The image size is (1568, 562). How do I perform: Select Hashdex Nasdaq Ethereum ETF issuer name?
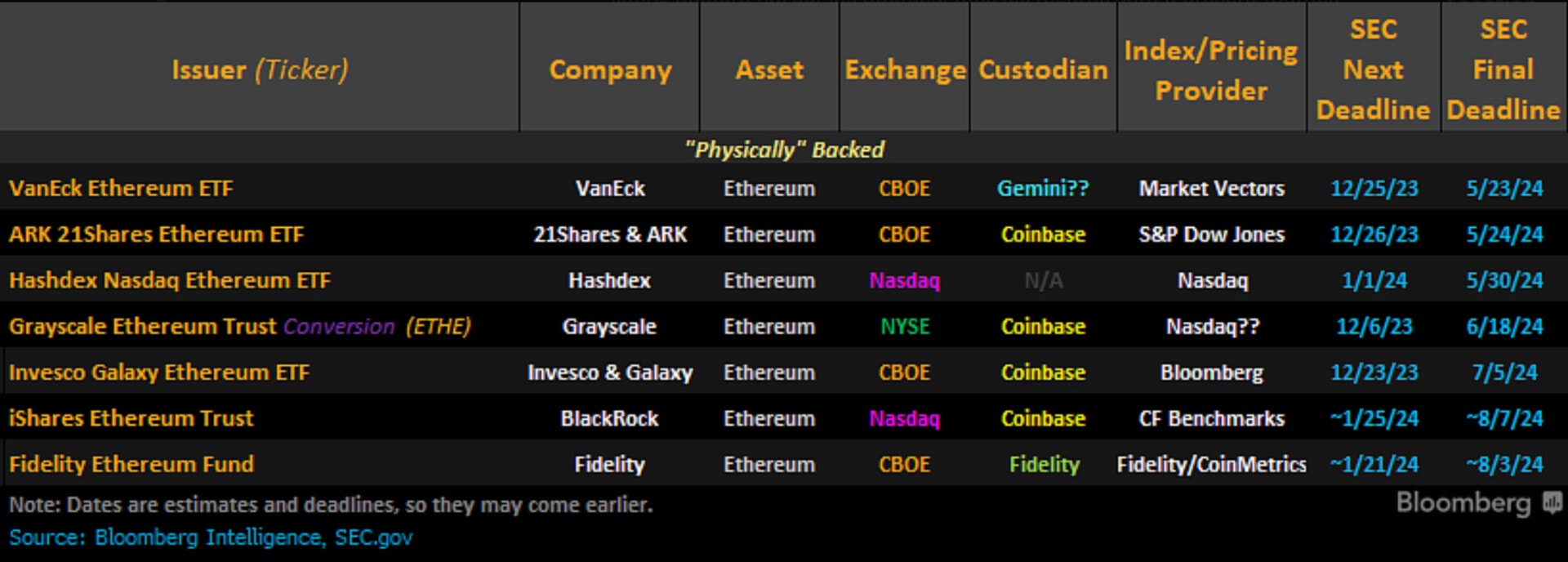pyautogui.click(x=170, y=280)
